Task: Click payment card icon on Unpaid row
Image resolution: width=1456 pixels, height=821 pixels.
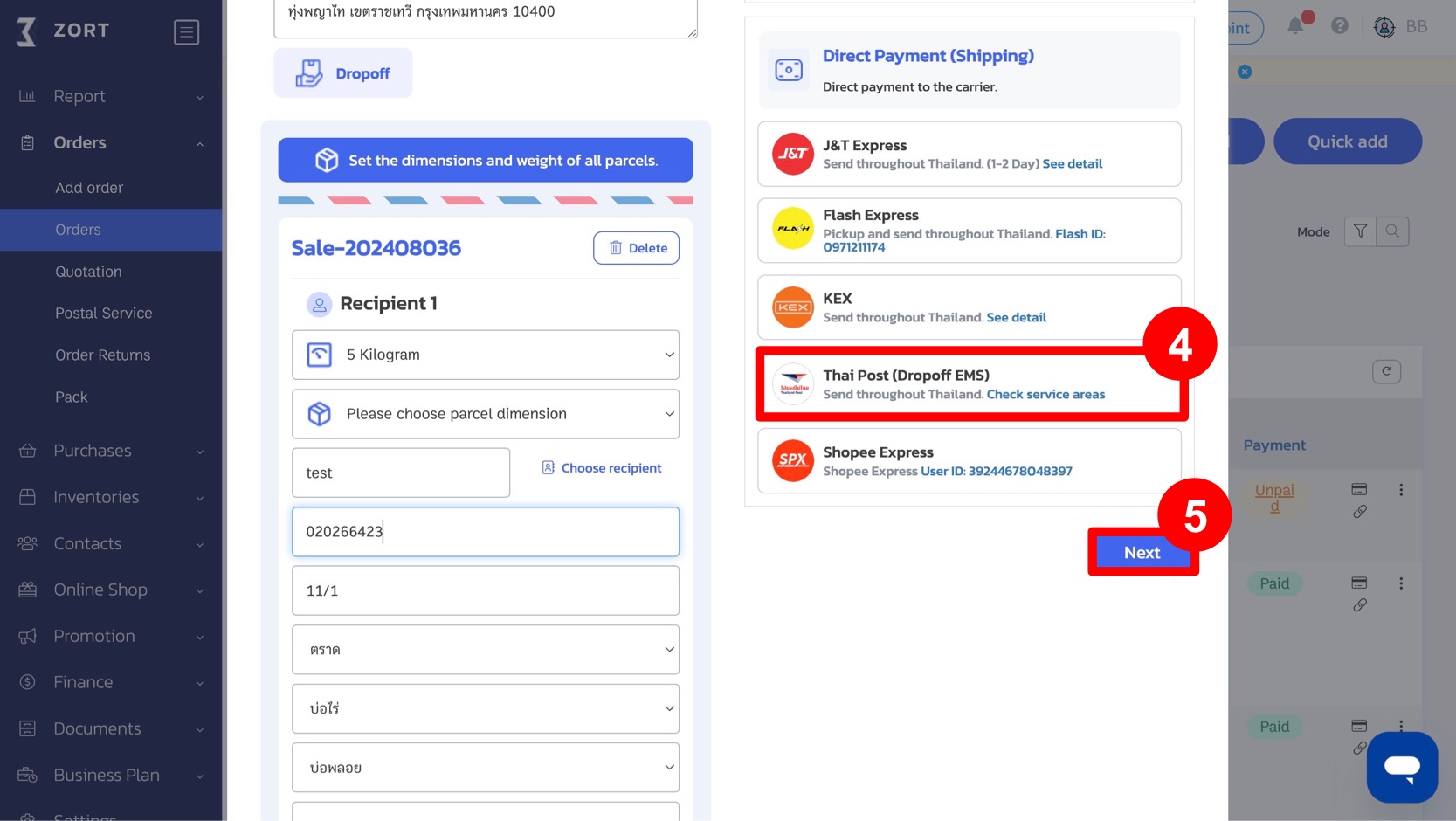Action: click(1359, 489)
